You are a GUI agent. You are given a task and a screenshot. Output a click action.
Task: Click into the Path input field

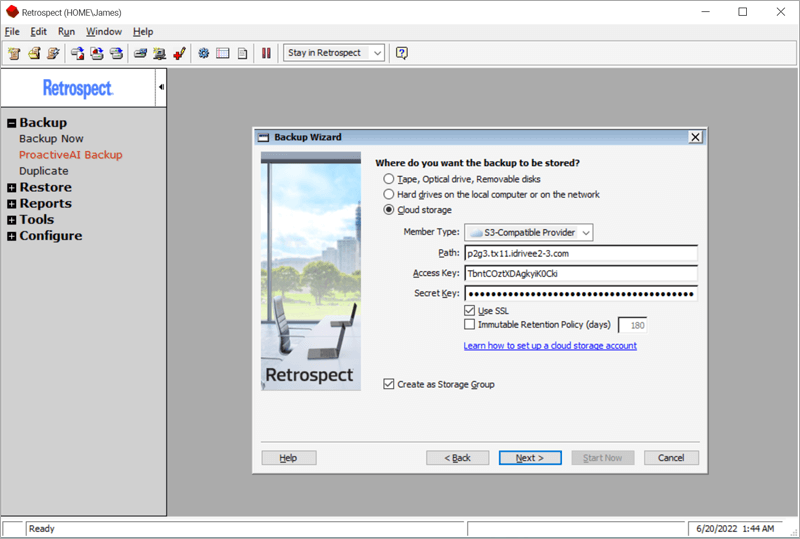click(x=581, y=253)
